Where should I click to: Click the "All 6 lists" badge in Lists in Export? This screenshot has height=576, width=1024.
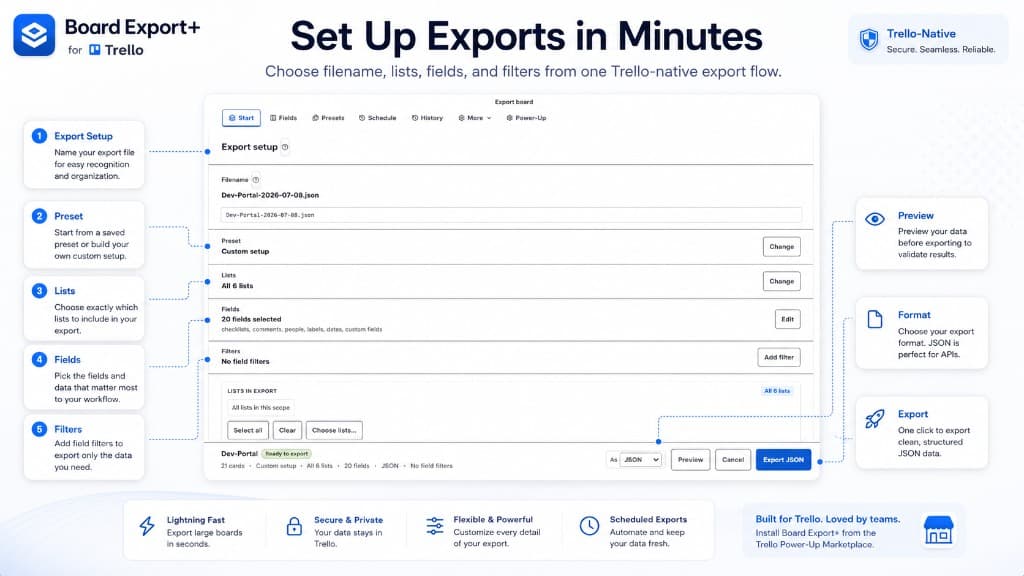[777, 391]
